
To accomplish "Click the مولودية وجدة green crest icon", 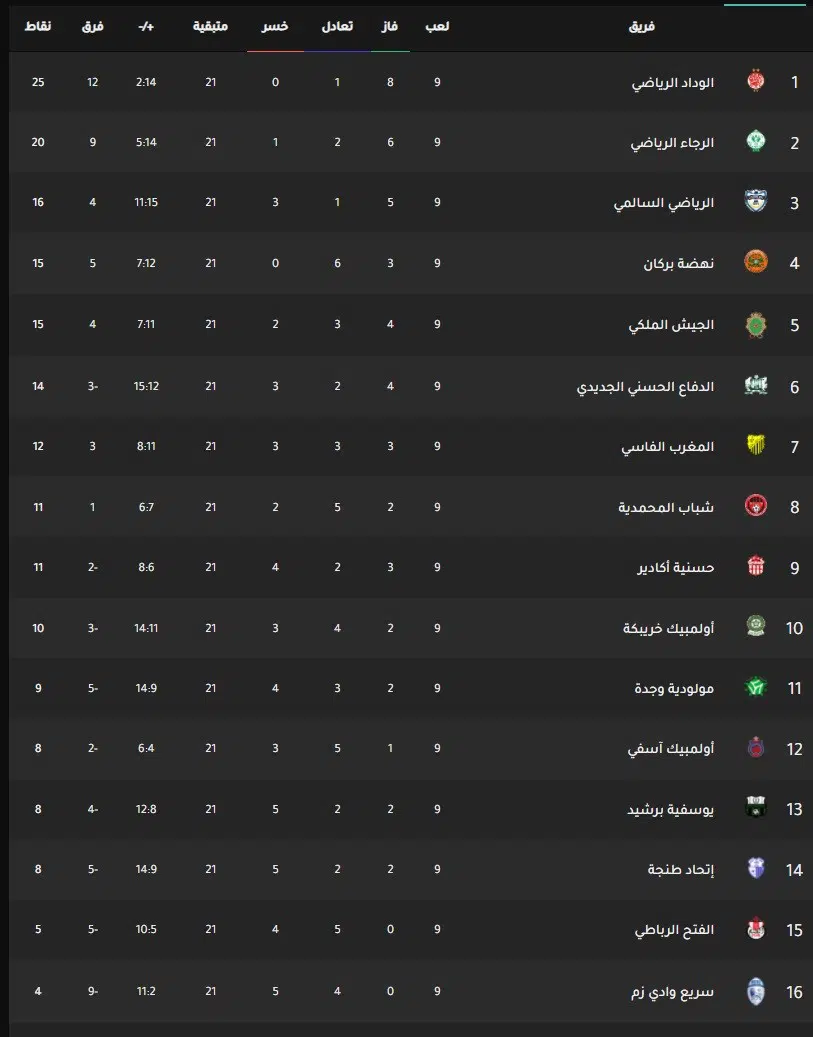I will click(x=755, y=688).
